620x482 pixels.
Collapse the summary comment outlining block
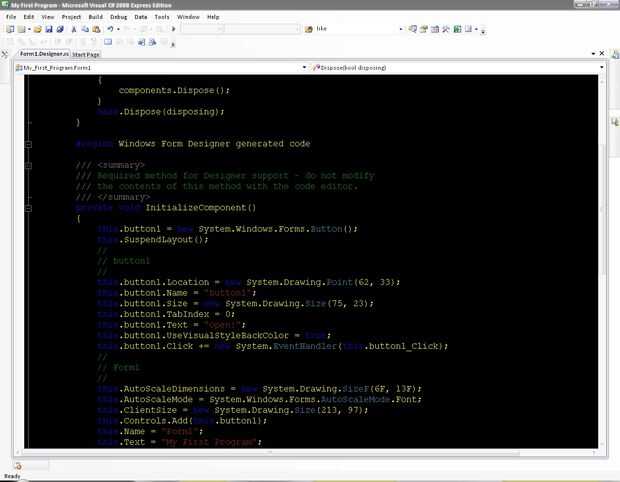[x=28, y=166]
